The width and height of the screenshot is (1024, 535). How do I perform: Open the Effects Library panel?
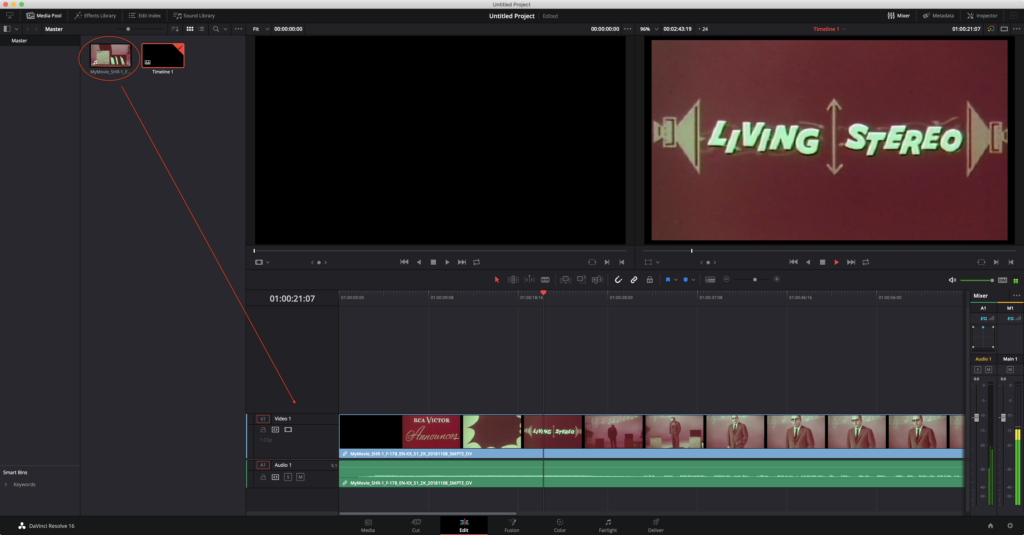pyautogui.click(x=95, y=16)
